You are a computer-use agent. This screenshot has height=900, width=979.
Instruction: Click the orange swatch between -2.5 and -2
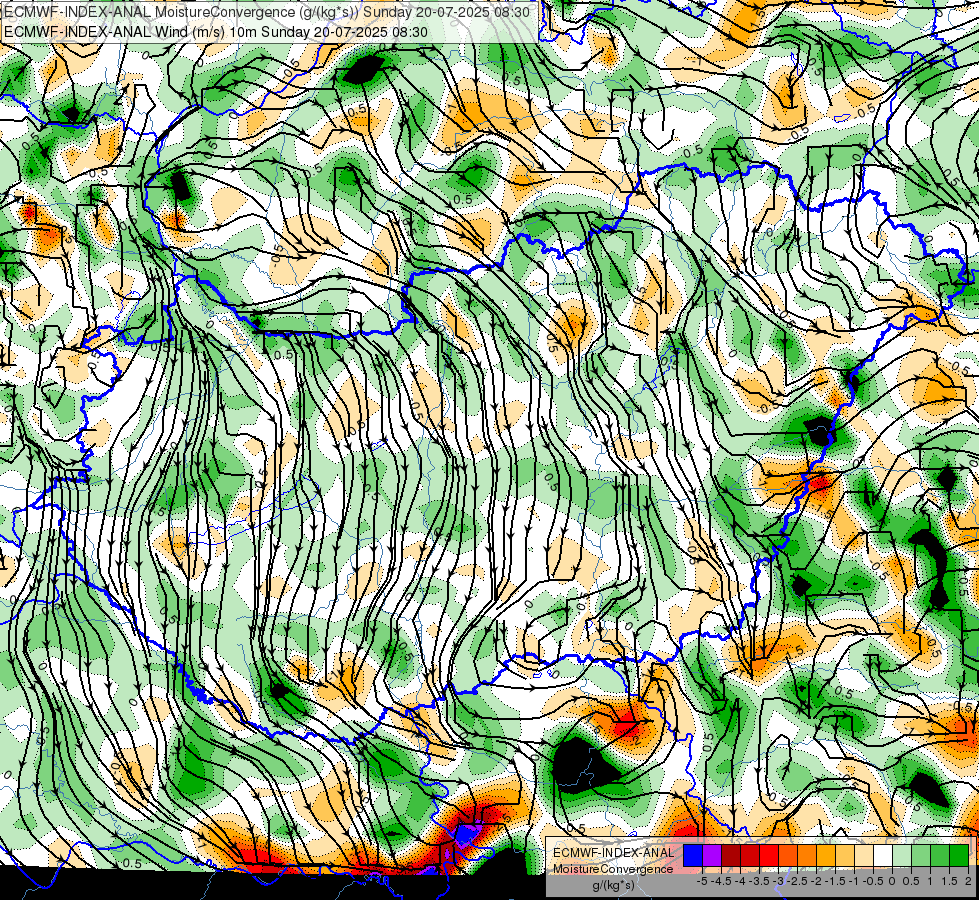(x=807, y=856)
